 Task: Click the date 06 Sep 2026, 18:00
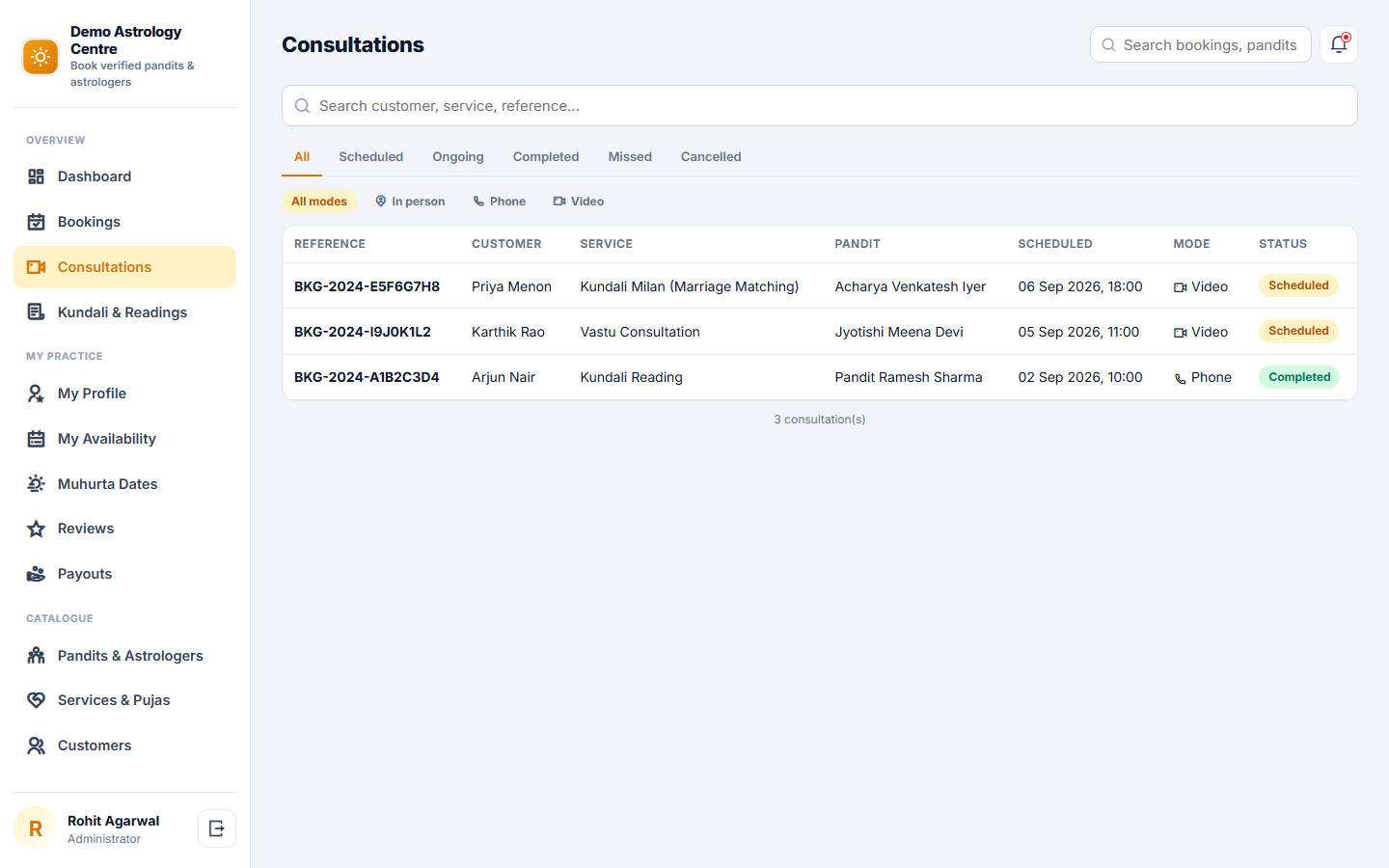click(x=1080, y=286)
